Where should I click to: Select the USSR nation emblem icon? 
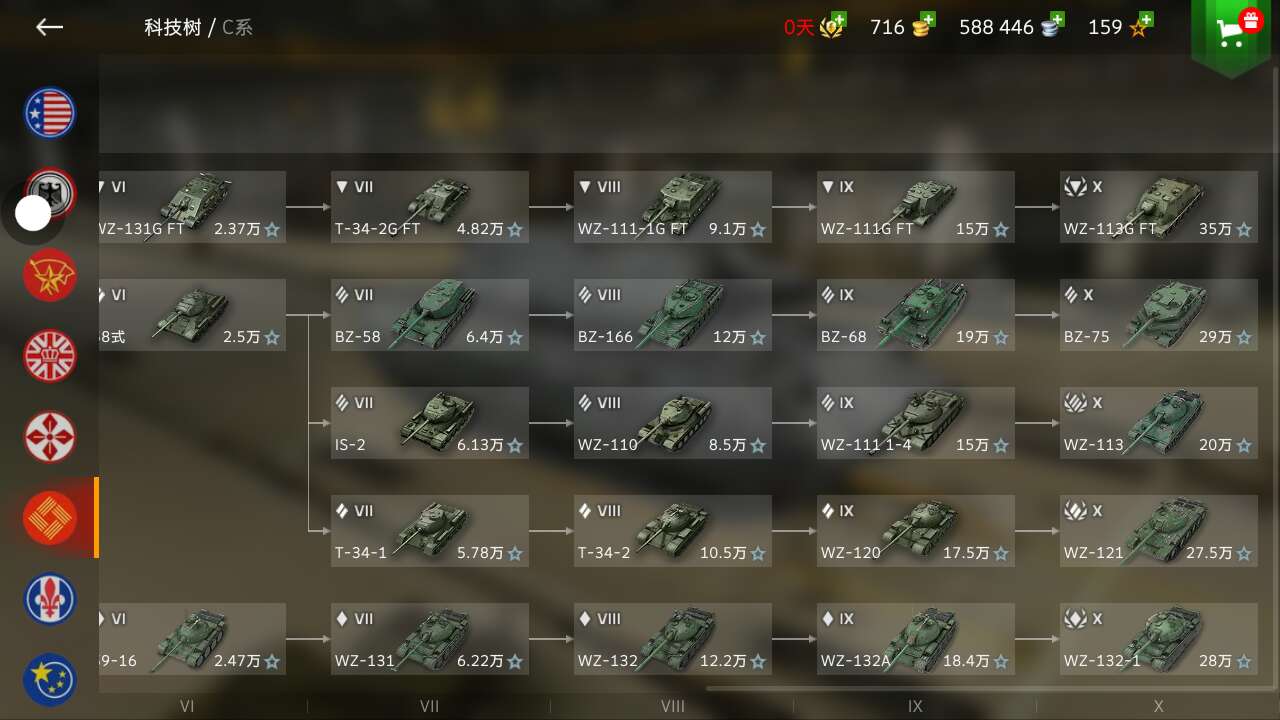pyautogui.click(x=50, y=275)
